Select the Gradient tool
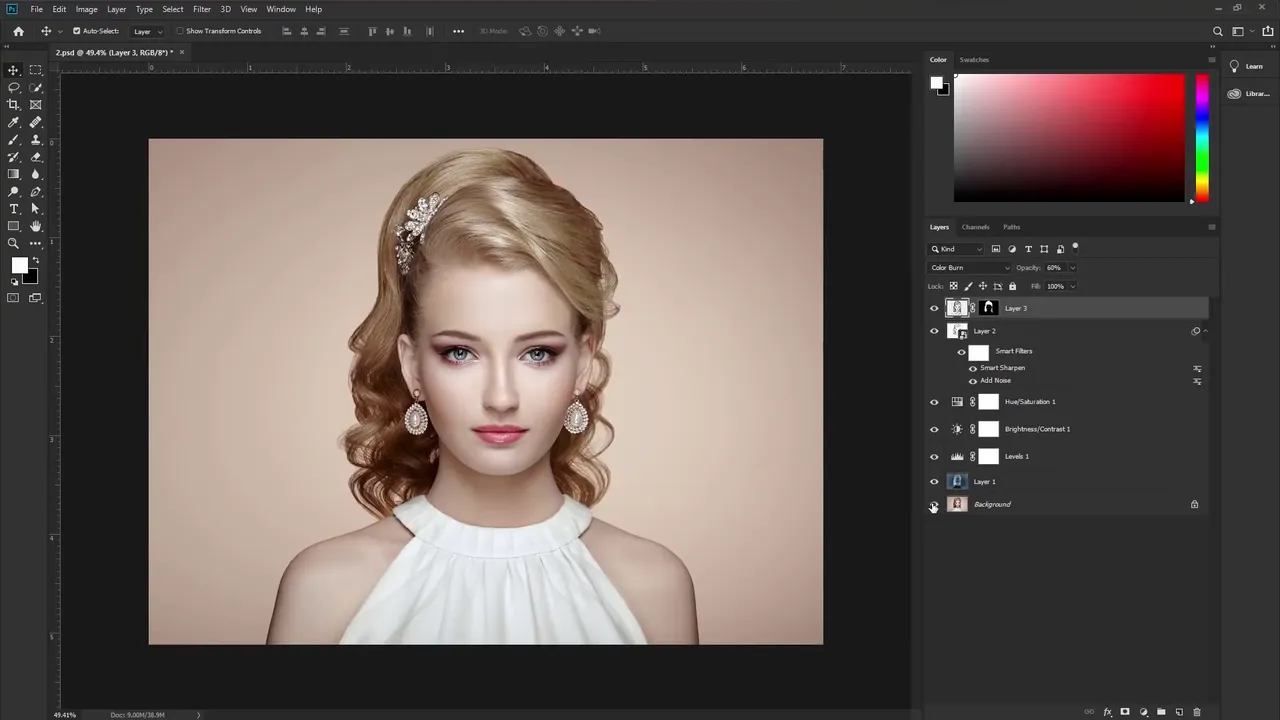The width and height of the screenshot is (1280, 720). click(14, 174)
